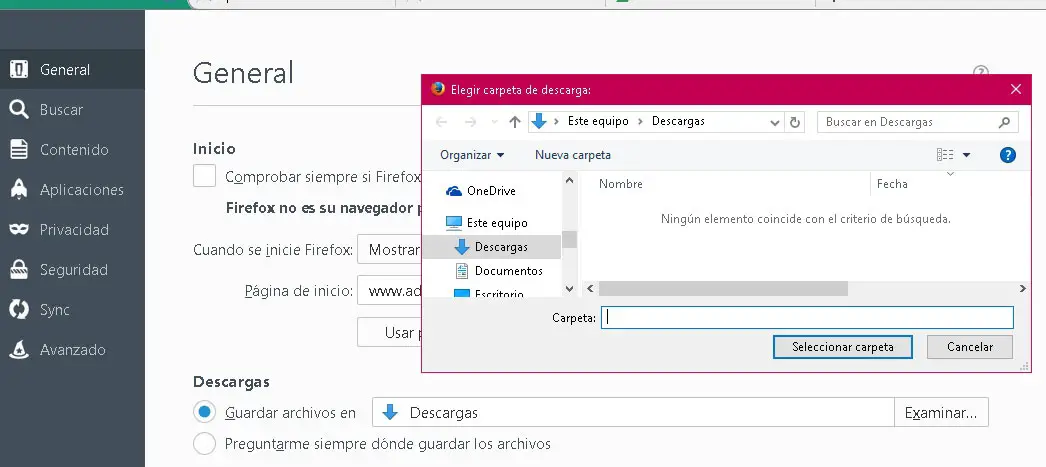
Task: Select the Buscar magnifier icon in sidebar
Action: (19, 109)
